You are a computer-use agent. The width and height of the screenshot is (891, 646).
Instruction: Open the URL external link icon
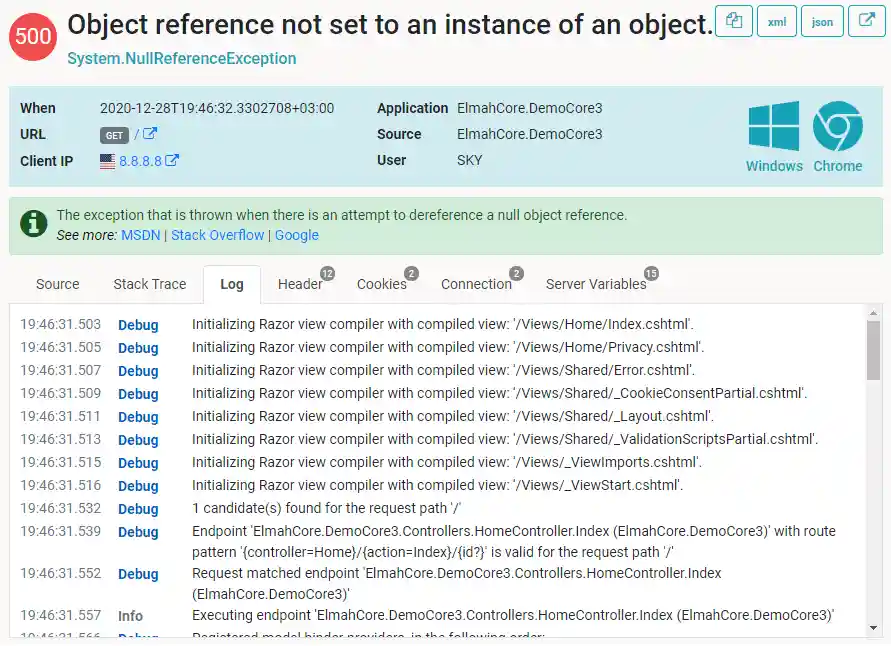point(150,134)
